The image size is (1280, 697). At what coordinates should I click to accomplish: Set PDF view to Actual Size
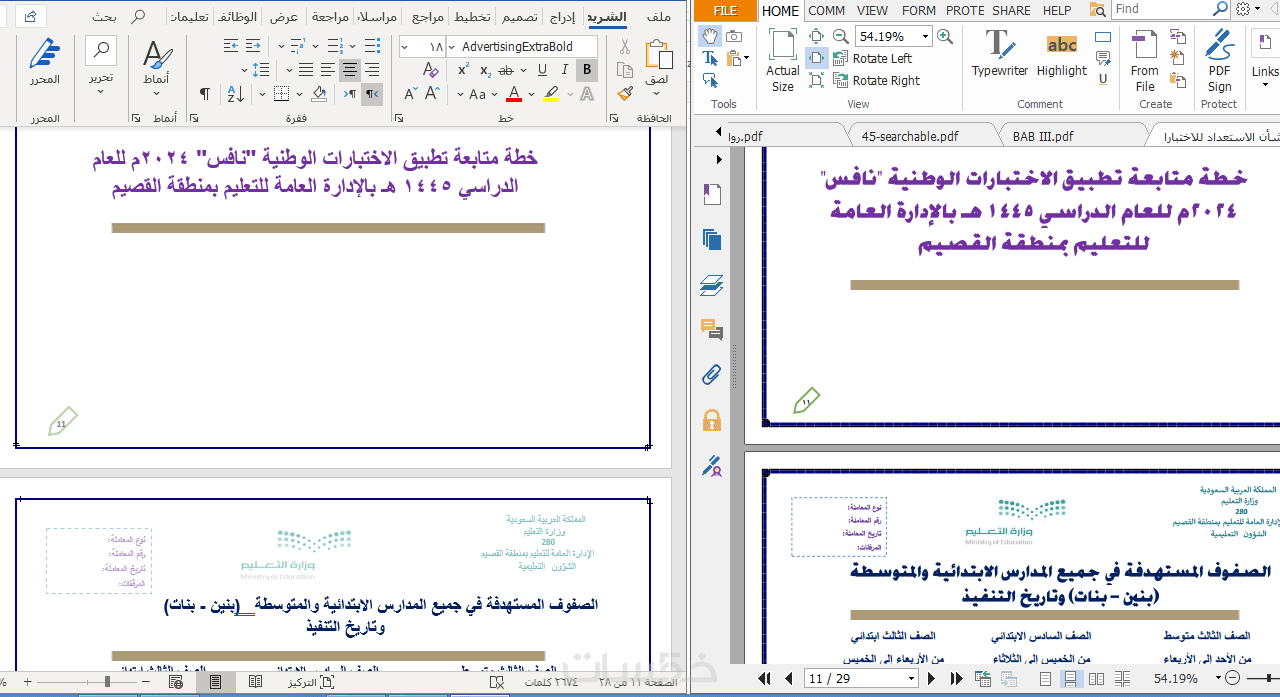[x=783, y=61]
